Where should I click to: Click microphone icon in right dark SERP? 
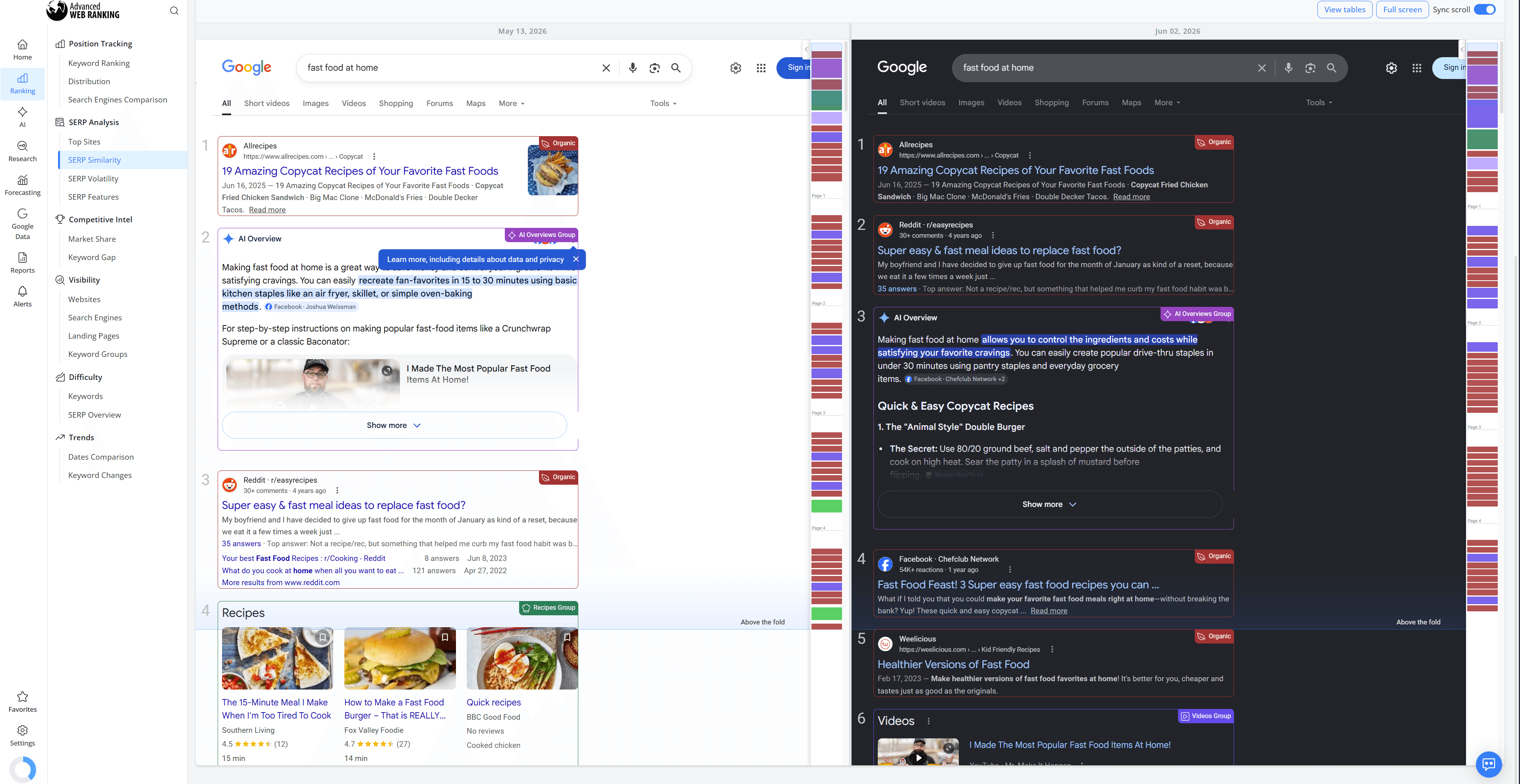pos(1288,68)
